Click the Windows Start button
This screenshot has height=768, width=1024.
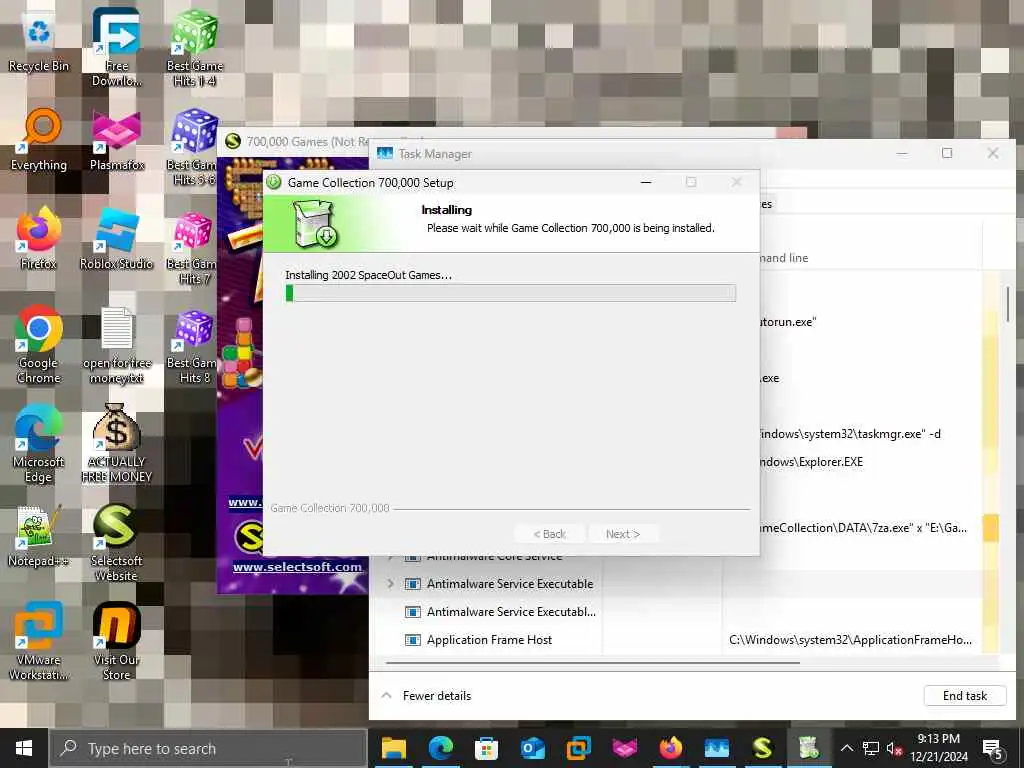coord(24,748)
